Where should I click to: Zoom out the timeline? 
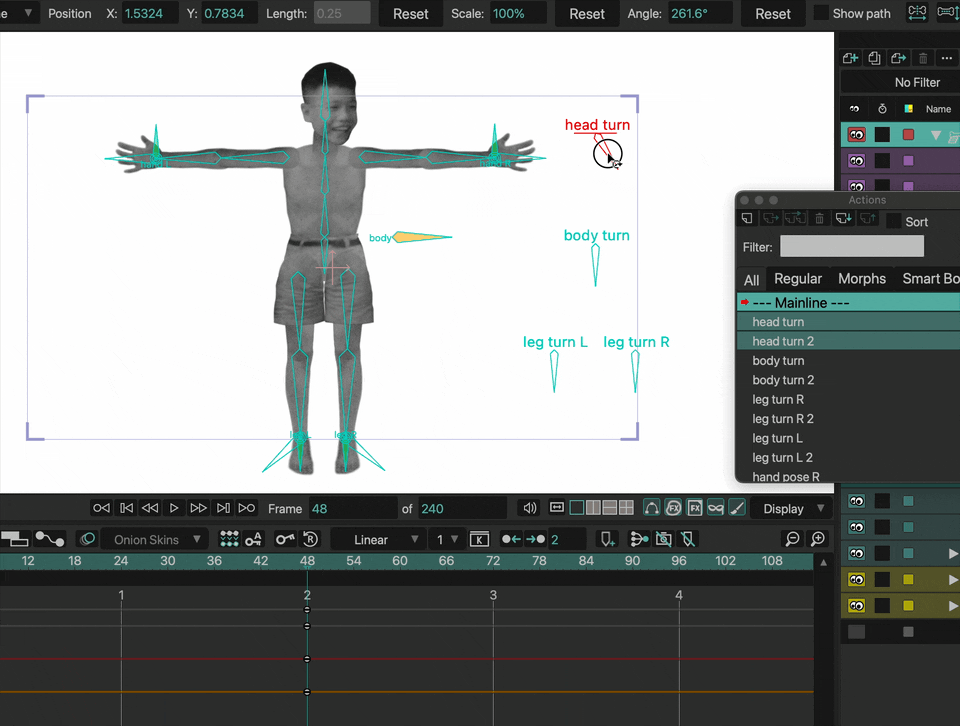[x=792, y=539]
